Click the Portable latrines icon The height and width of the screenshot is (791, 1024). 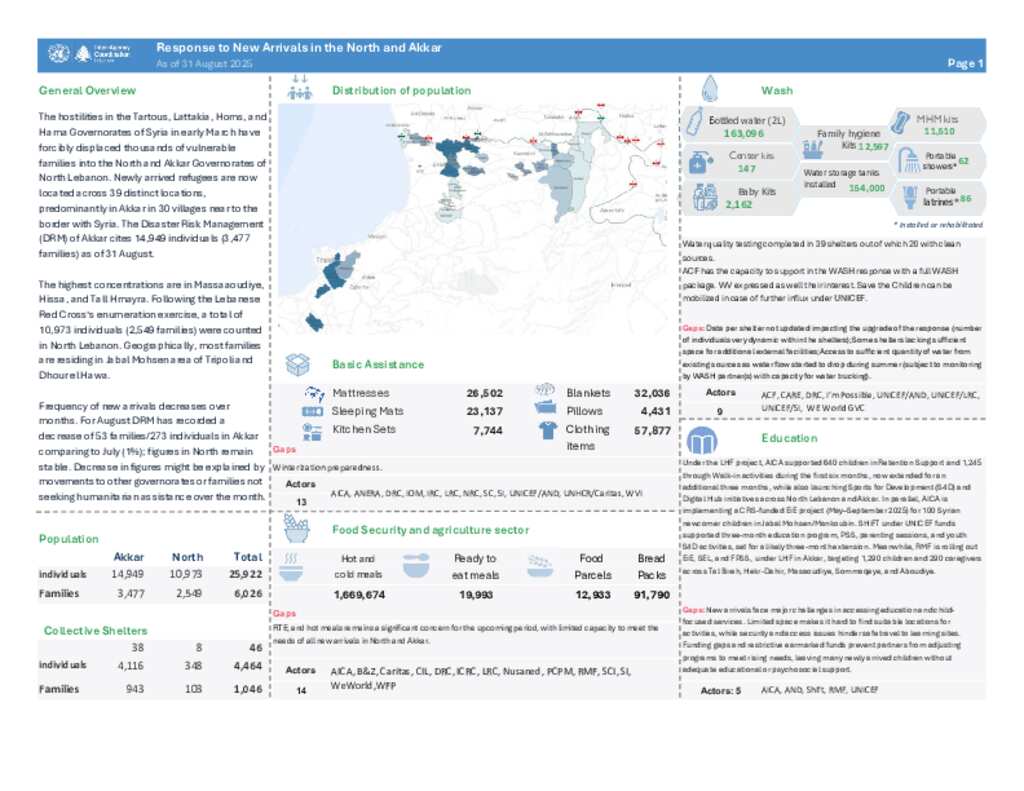(x=909, y=195)
